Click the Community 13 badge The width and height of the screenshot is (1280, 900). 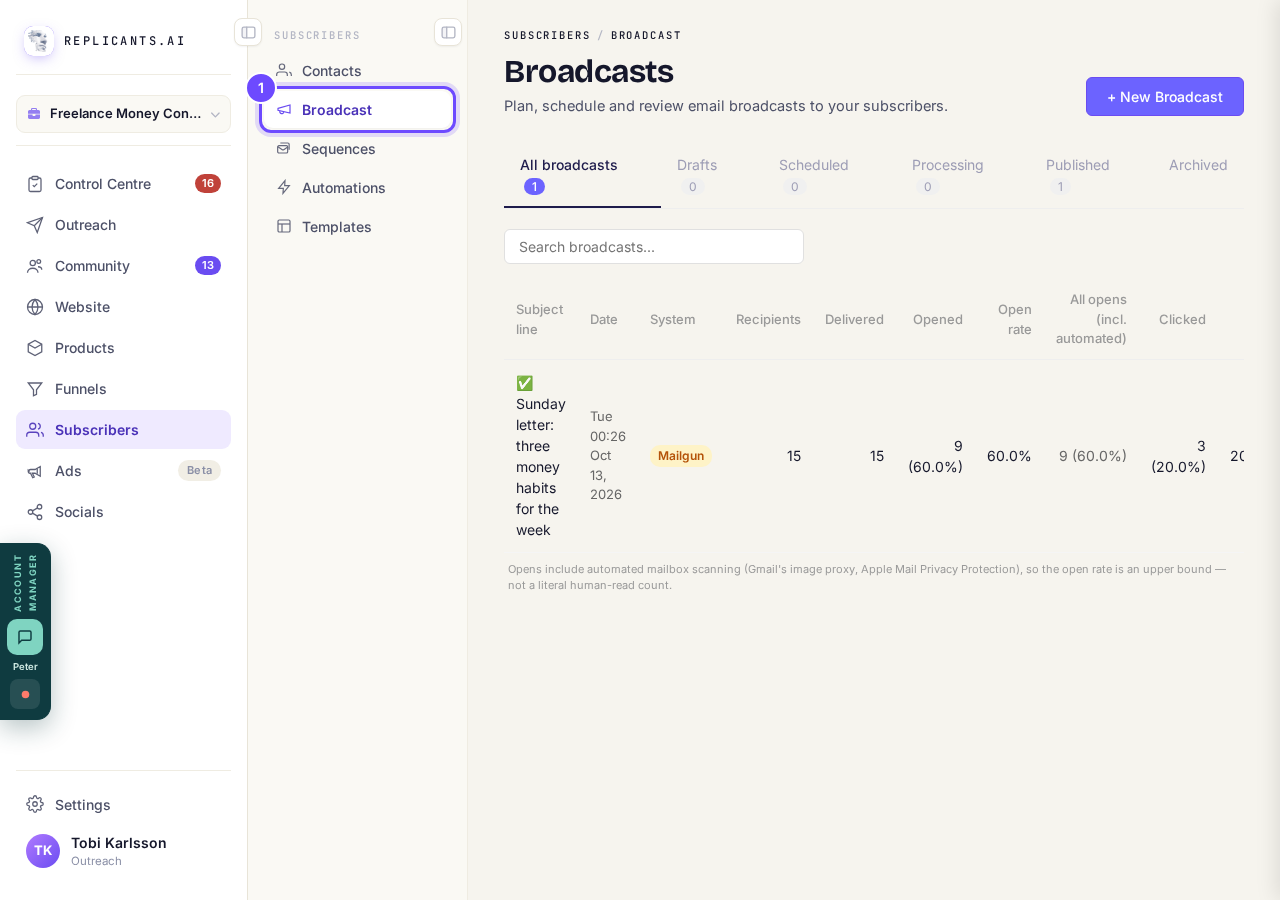[208, 266]
